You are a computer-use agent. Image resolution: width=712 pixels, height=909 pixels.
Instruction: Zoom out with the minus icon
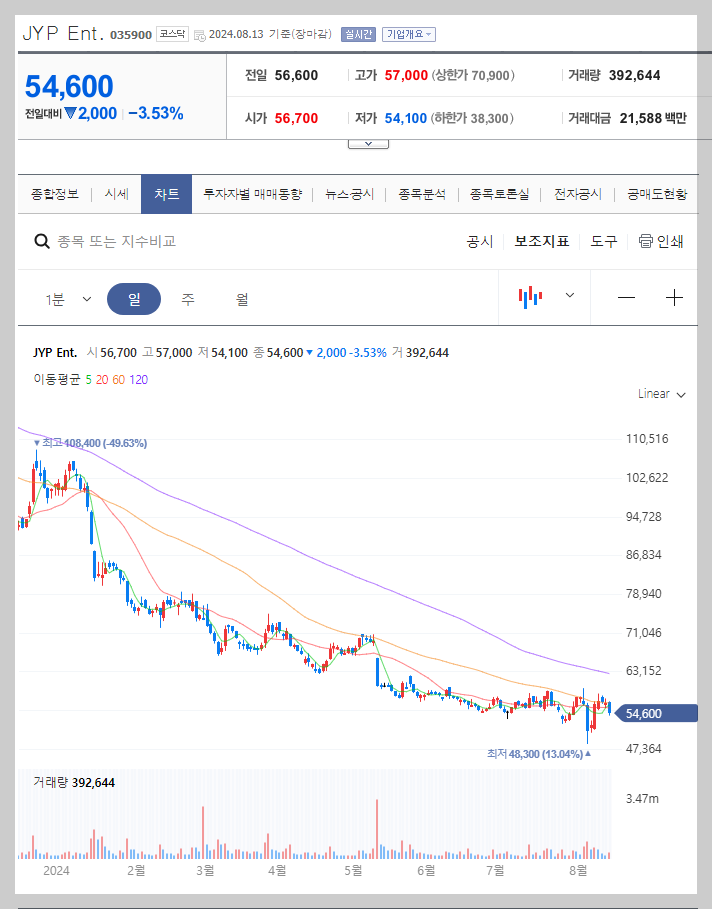pyautogui.click(x=628, y=297)
